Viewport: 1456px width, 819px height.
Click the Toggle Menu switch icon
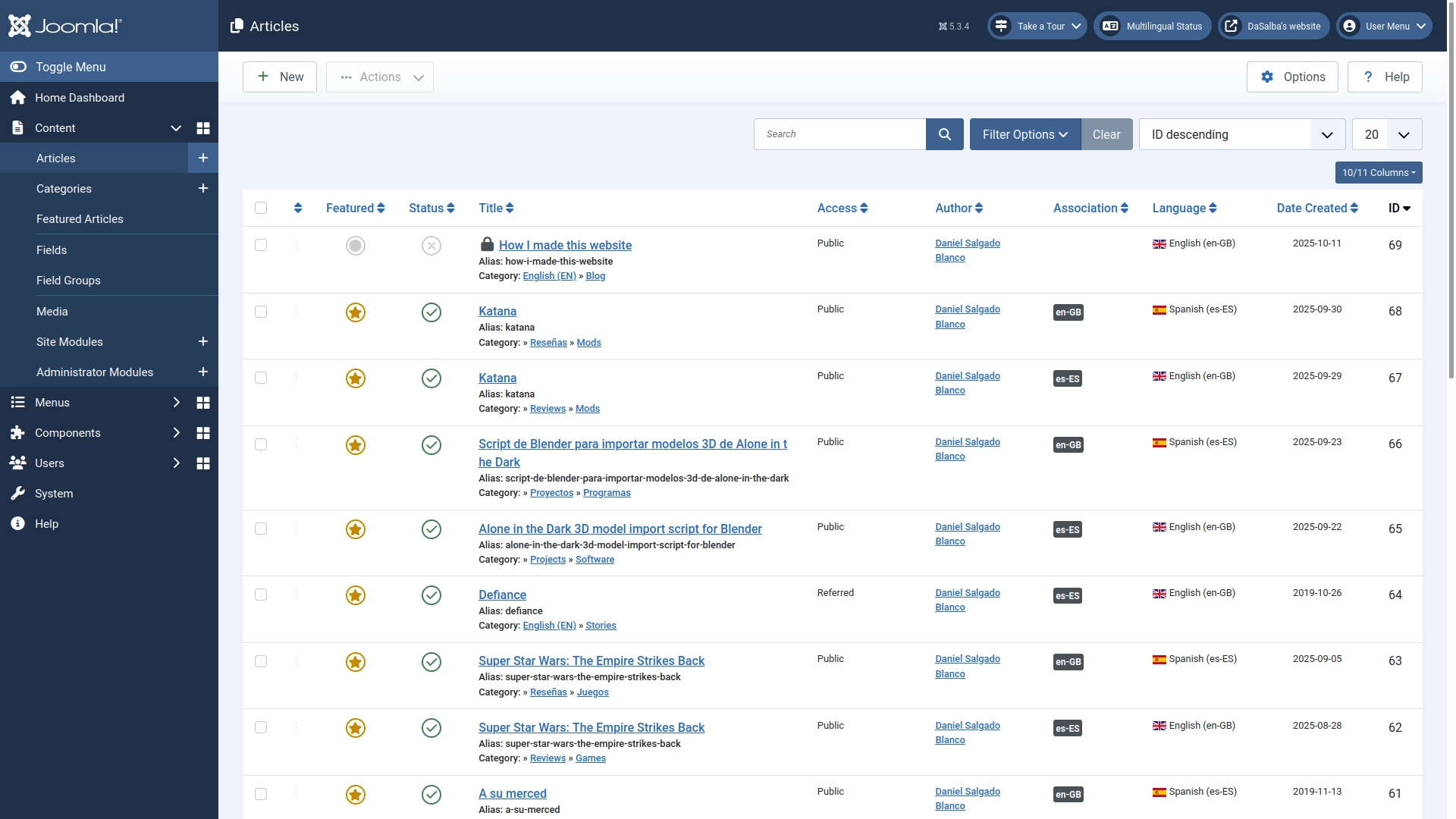click(x=17, y=67)
